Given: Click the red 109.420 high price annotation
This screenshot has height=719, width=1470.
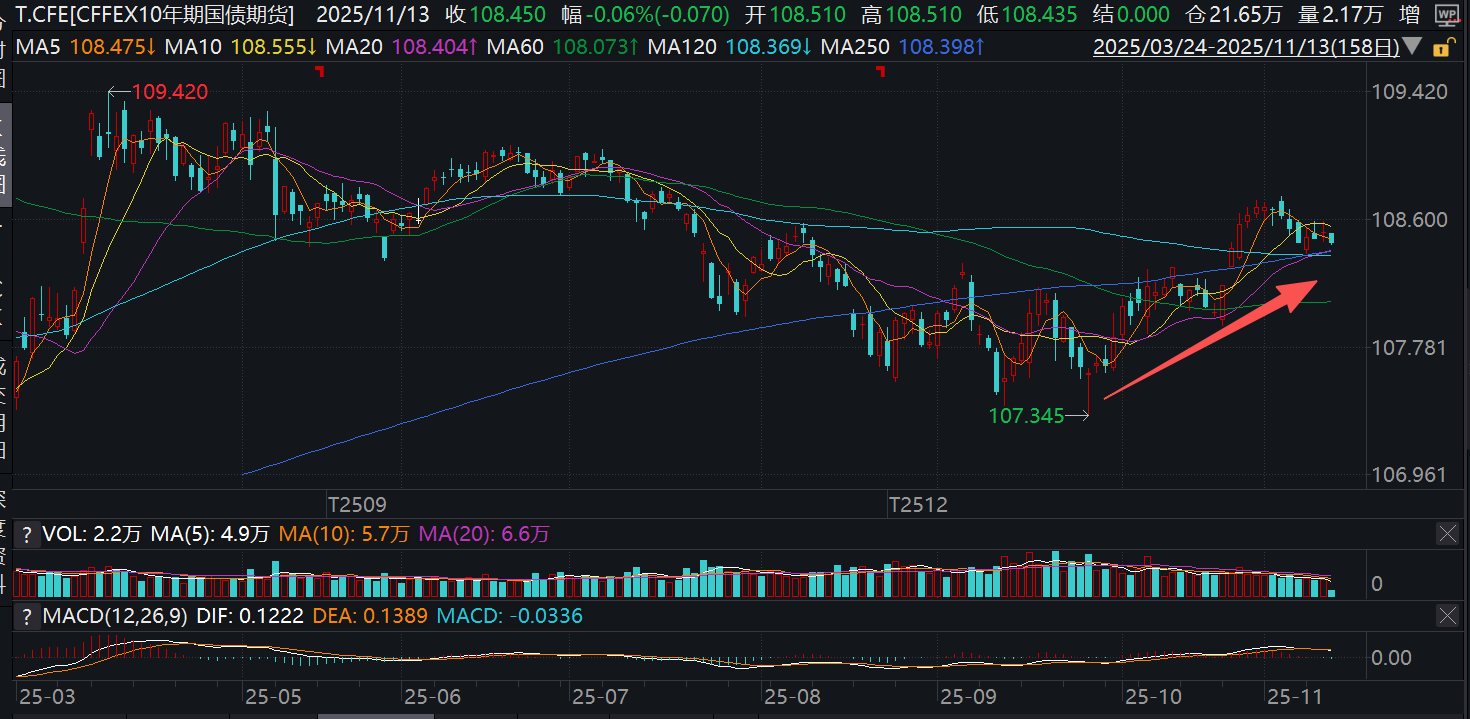Looking at the screenshot, I should click(x=170, y=92).
